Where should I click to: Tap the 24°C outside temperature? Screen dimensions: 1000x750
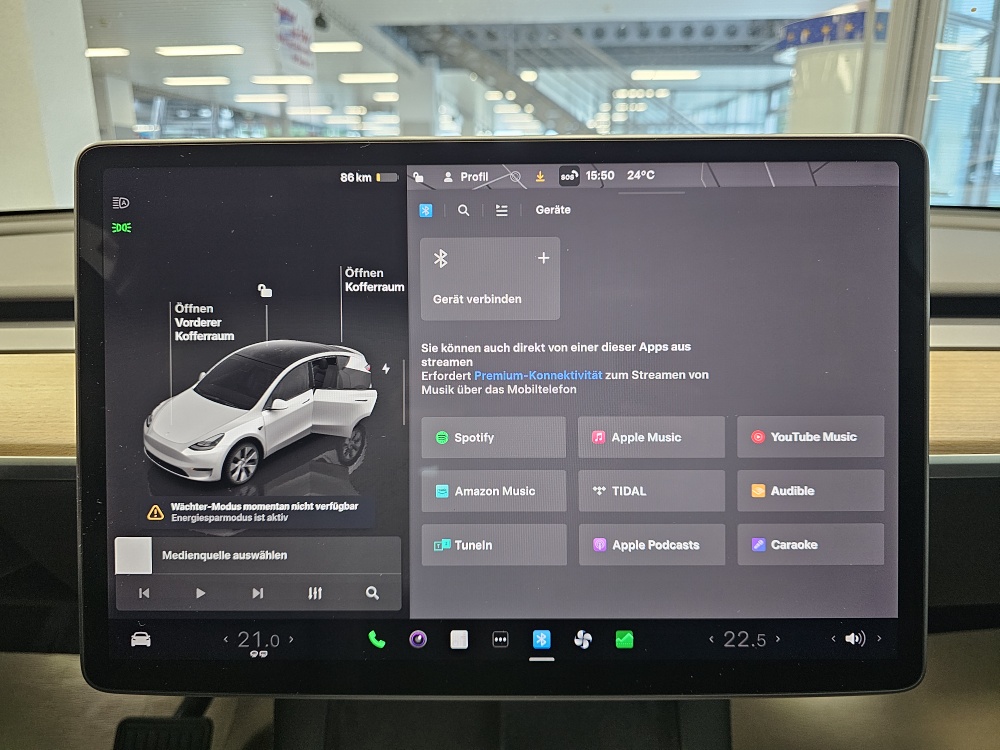[640, 175]
